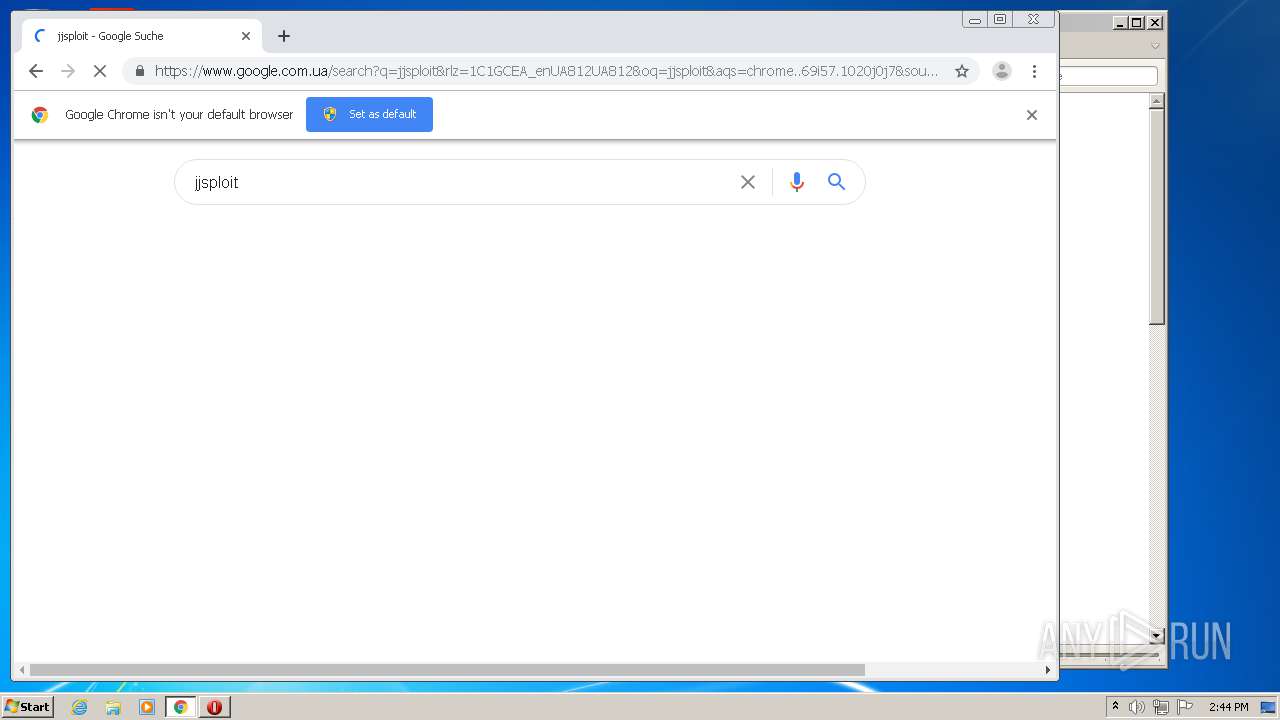Open Windows Explorer folder from taskbar
The height and width of the screenshot is (720, 1280).
pos(113,707)
